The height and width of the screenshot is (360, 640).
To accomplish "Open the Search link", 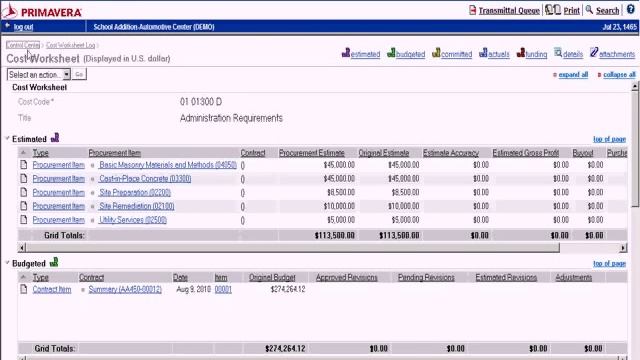I will tap(607, 11).
